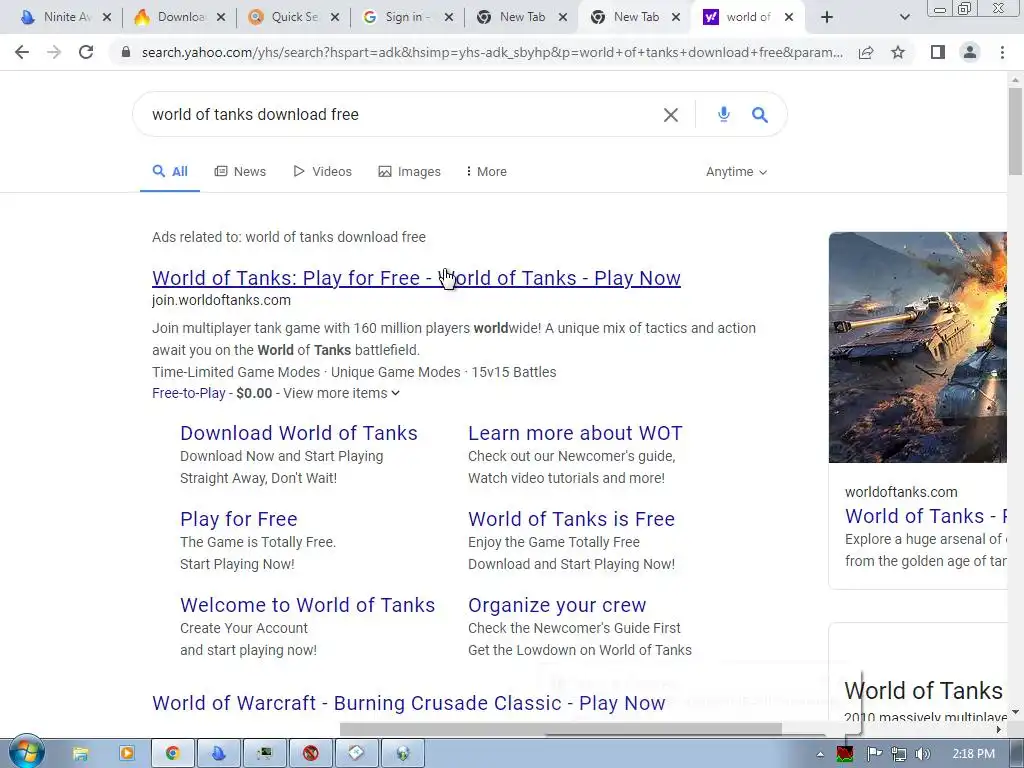Go back to the previous page

[x=22, y=52]
